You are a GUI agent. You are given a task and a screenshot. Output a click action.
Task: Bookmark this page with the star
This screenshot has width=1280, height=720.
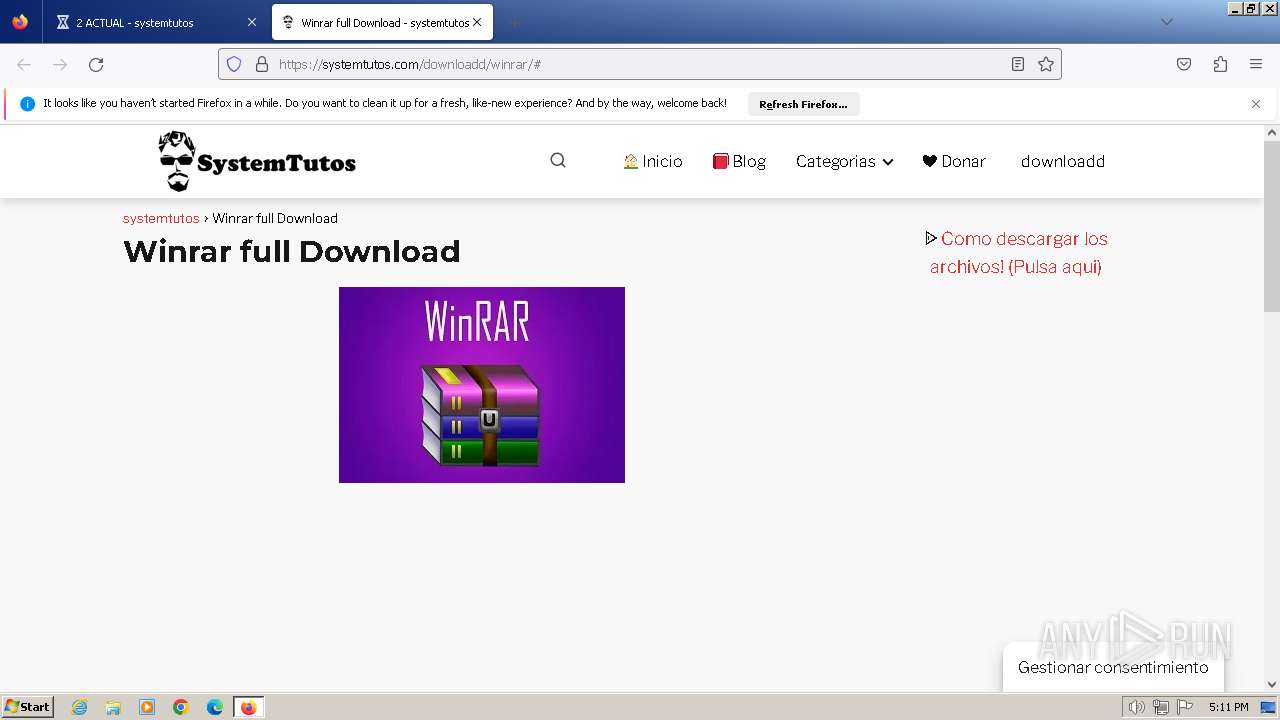tap(1046, 64)
